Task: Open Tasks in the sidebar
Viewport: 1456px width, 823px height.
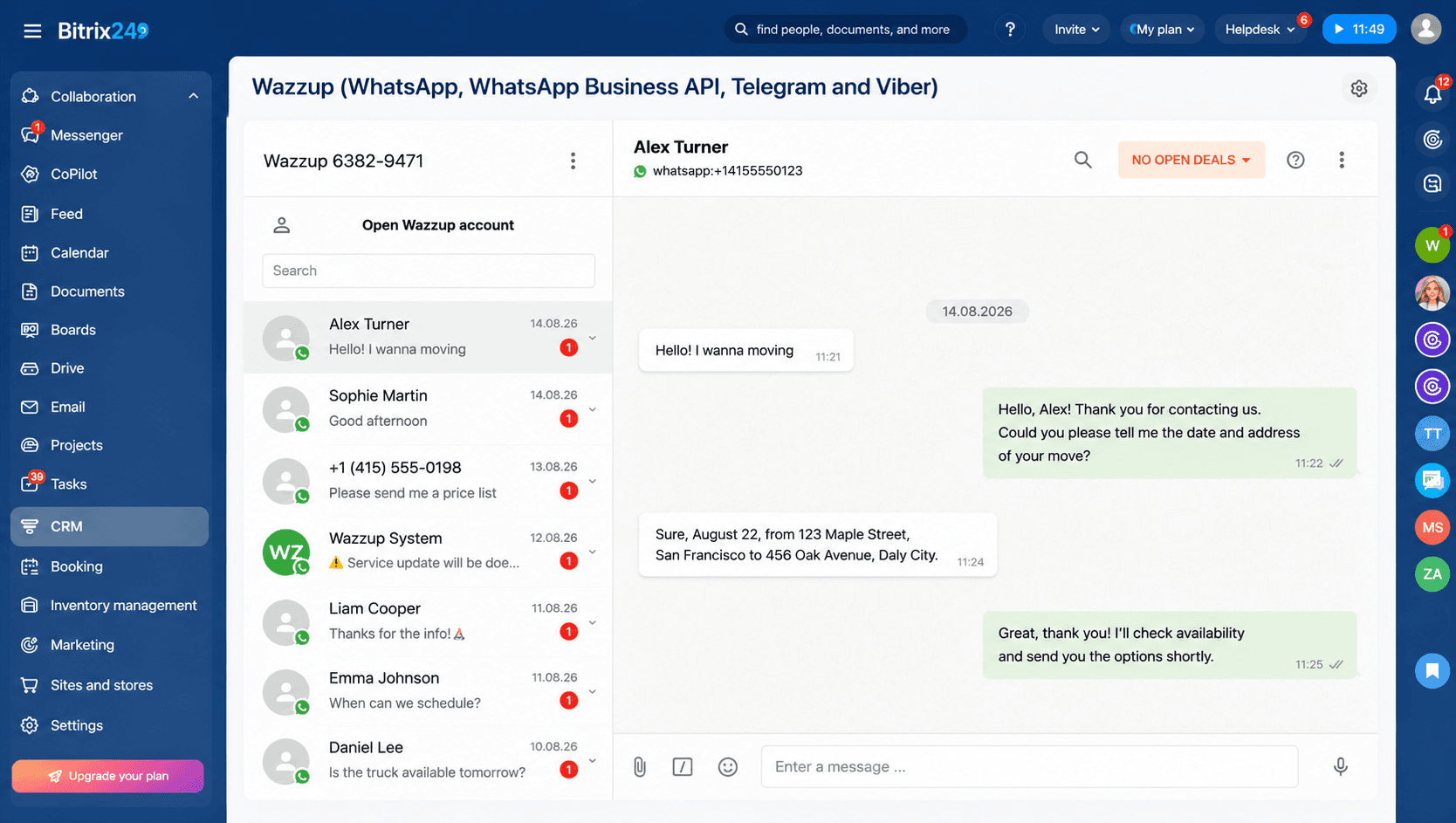Action: (110, 484)
